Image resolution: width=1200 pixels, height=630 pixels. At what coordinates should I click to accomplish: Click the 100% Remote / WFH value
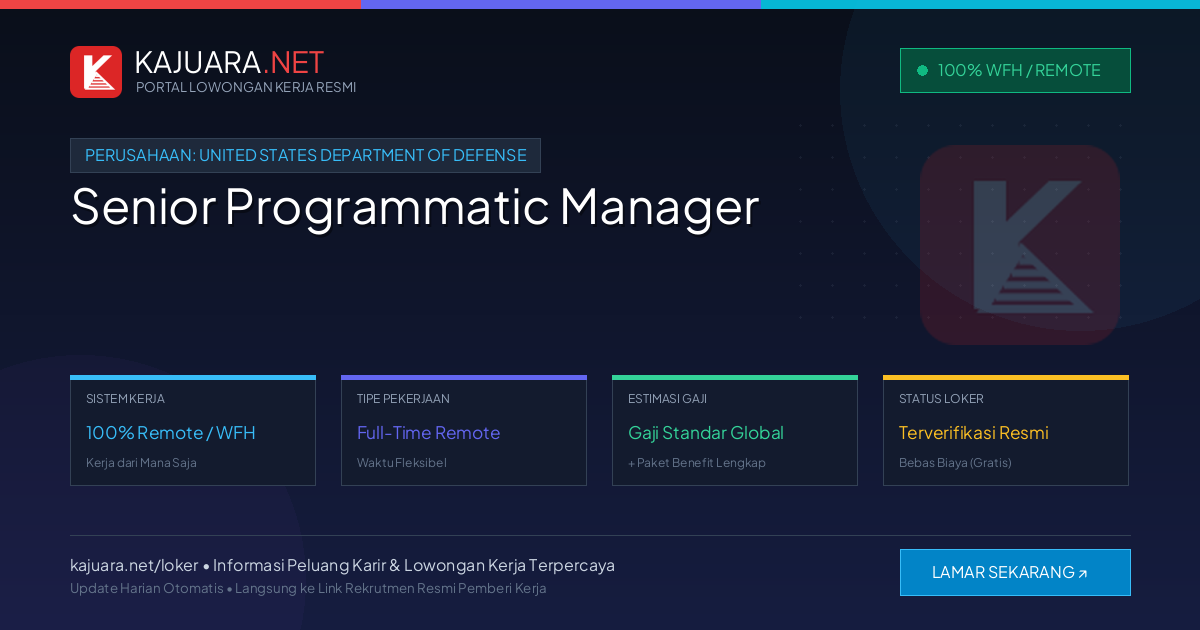(171, 433)
